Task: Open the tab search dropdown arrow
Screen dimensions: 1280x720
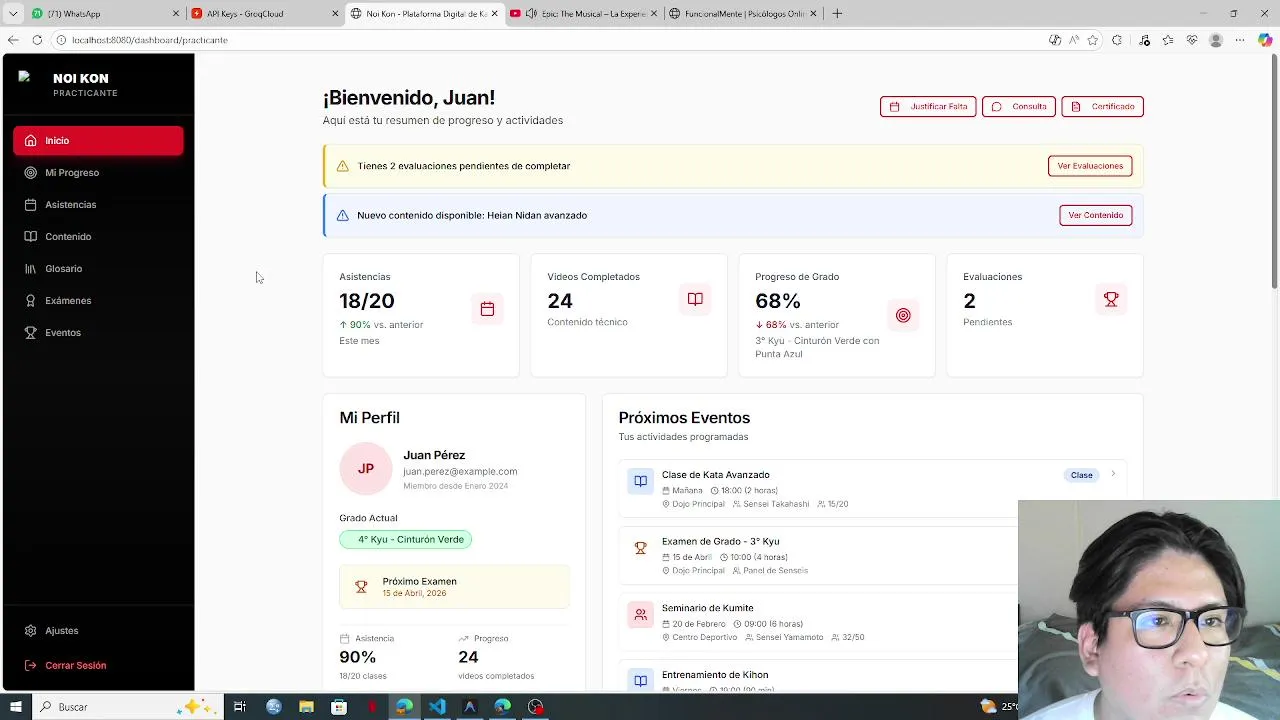Action: click(x=12, y=14)
